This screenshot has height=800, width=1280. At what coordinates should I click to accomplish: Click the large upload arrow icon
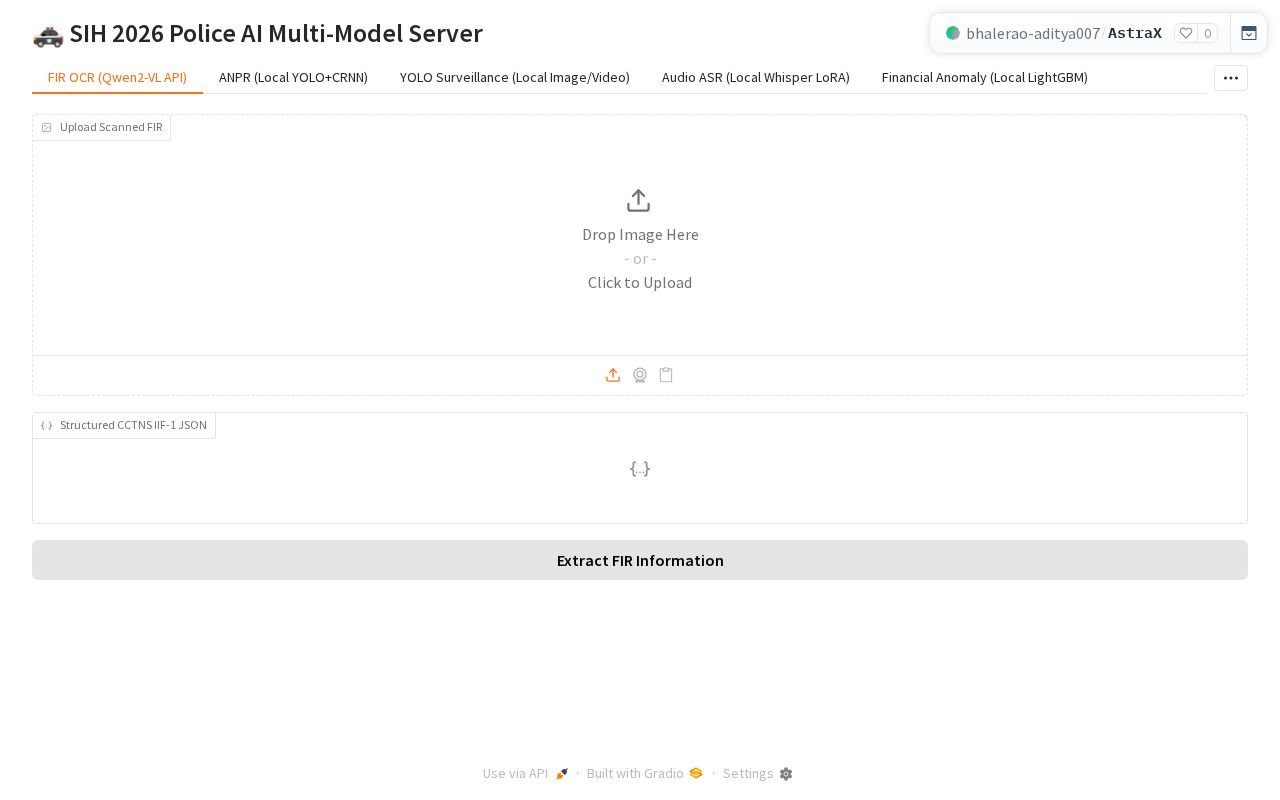[639, 201]
